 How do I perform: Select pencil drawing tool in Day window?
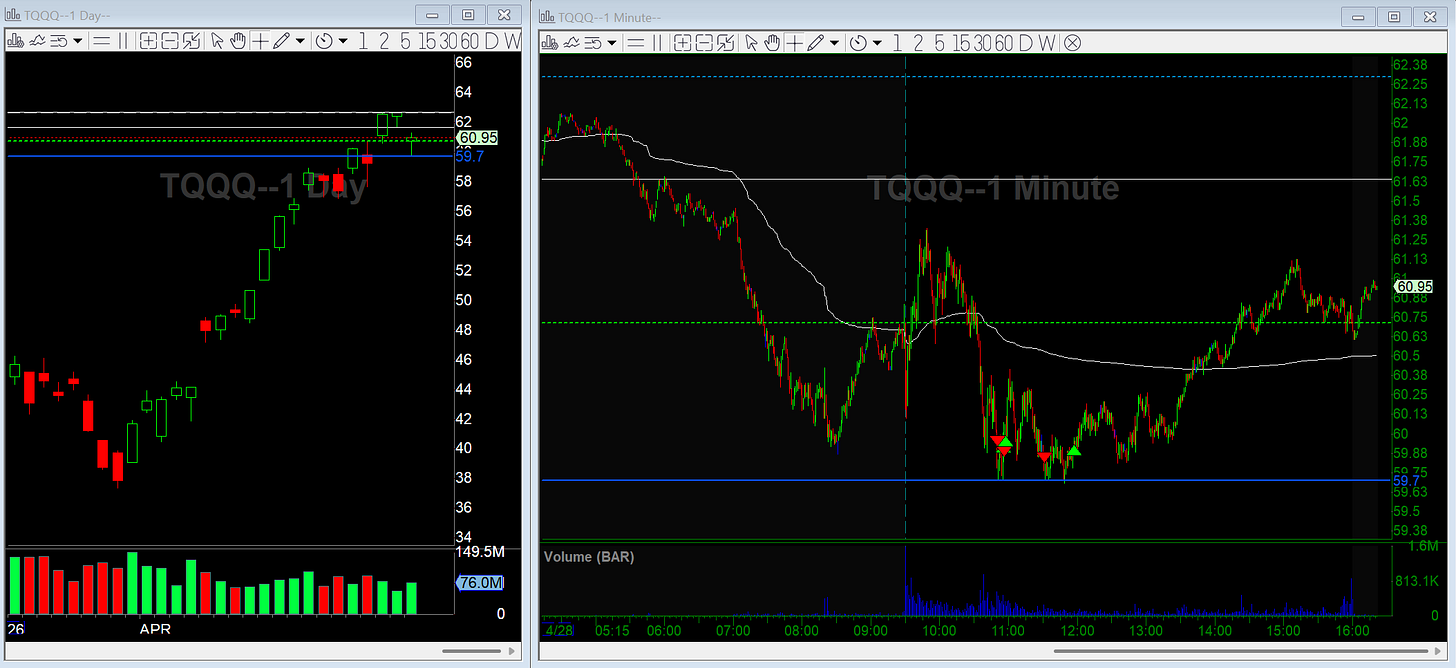point(280,41)
